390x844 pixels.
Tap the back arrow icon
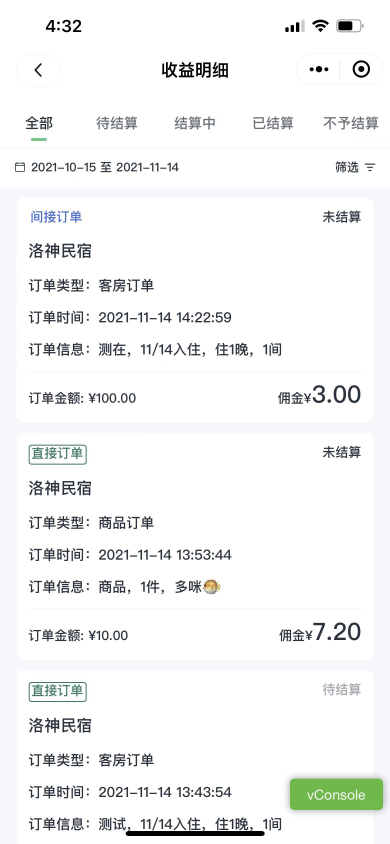[38, 70]
